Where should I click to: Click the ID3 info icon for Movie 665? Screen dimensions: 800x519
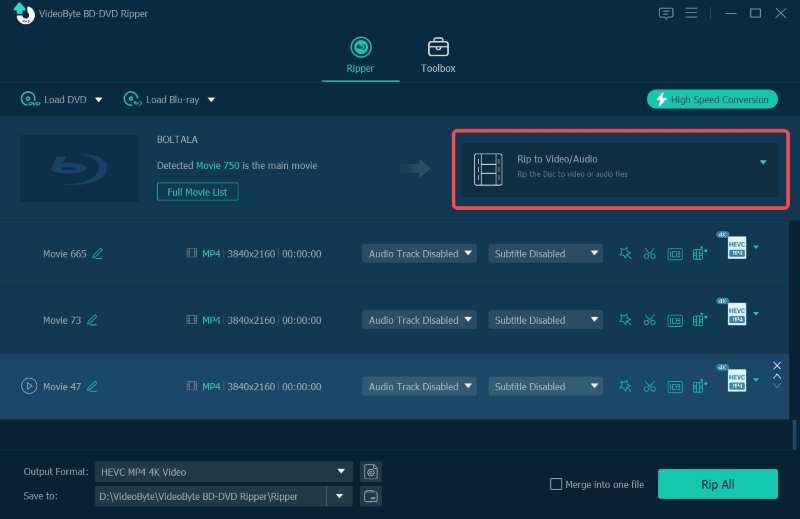pos(675,254)
